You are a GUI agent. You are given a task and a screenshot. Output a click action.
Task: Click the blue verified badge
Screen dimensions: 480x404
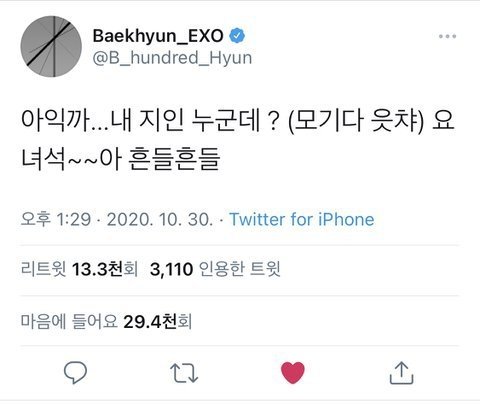(237, 36)
